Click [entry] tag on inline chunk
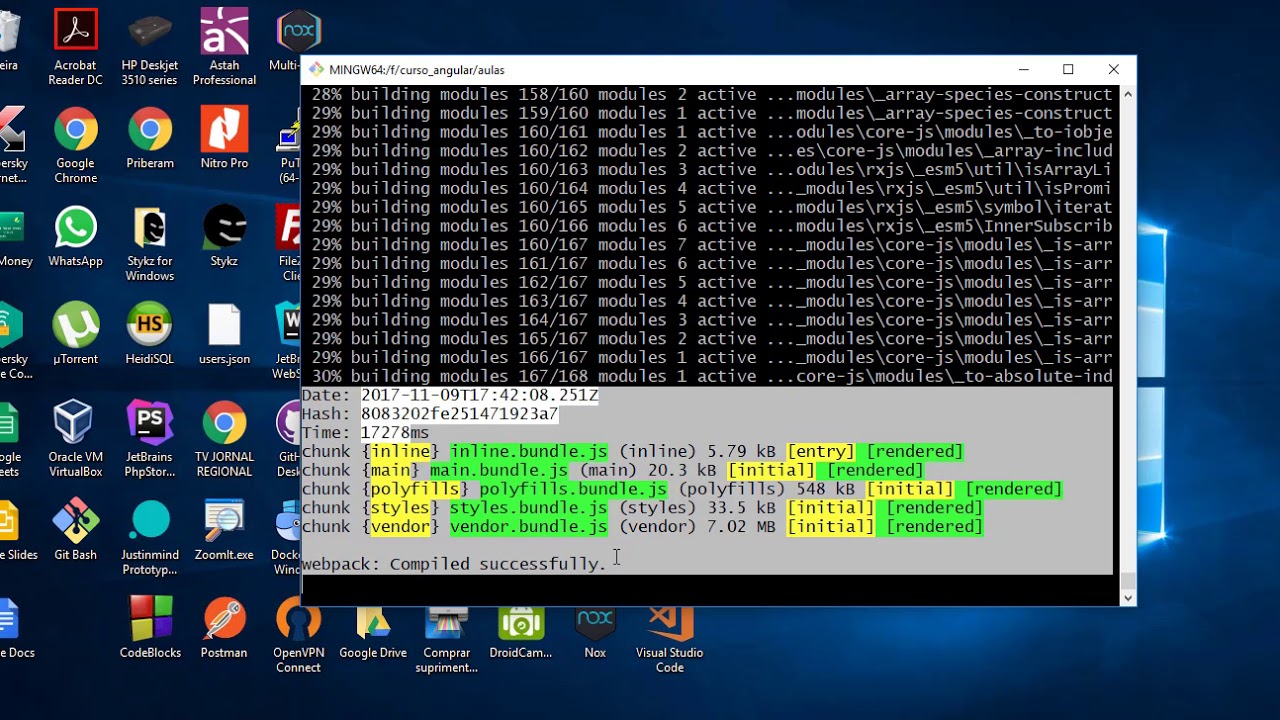Viewport: 1280px width, 720px height. (x=821, y=452)
